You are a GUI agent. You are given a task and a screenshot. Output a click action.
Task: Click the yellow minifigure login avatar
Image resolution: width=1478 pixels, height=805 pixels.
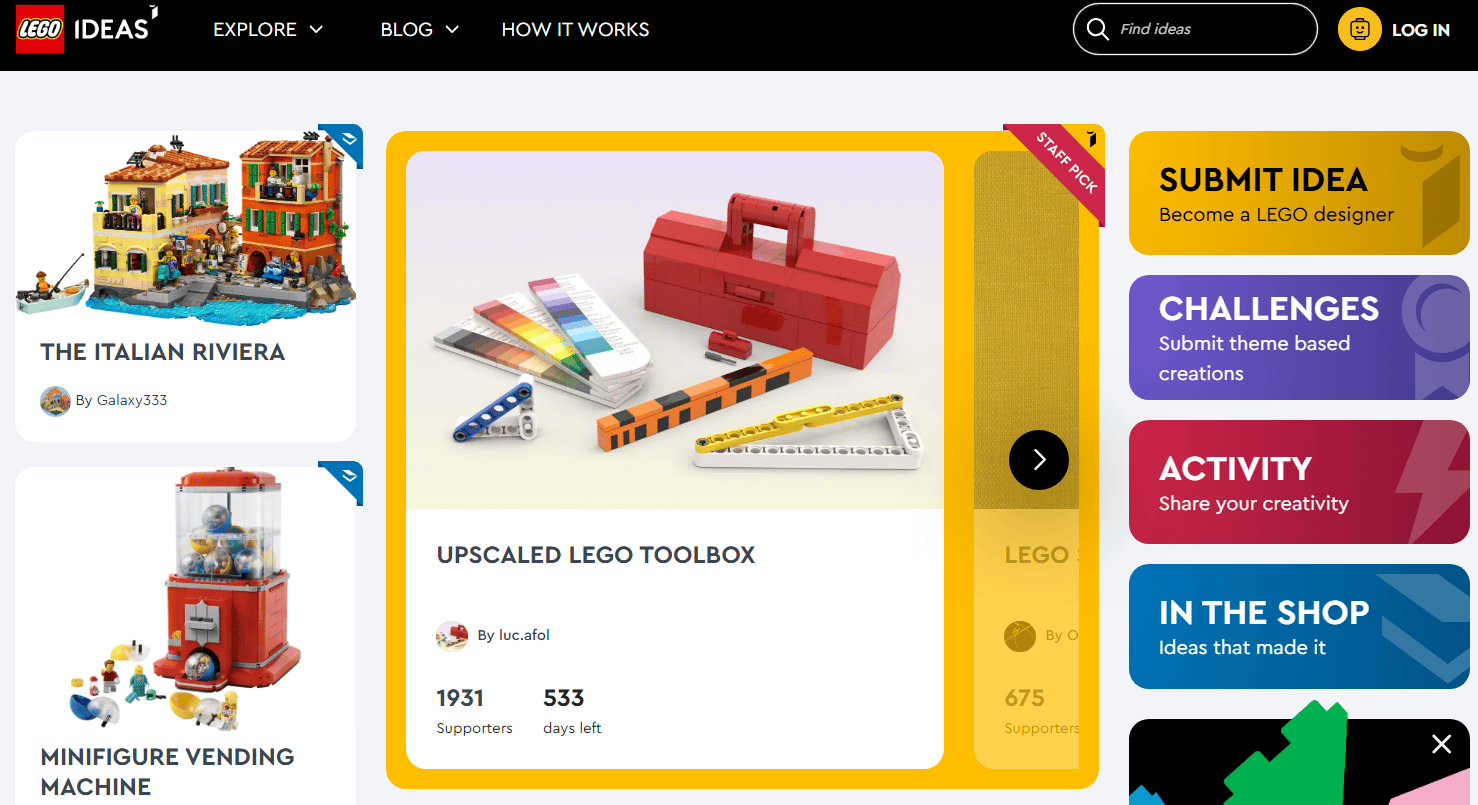(1359, 30)
